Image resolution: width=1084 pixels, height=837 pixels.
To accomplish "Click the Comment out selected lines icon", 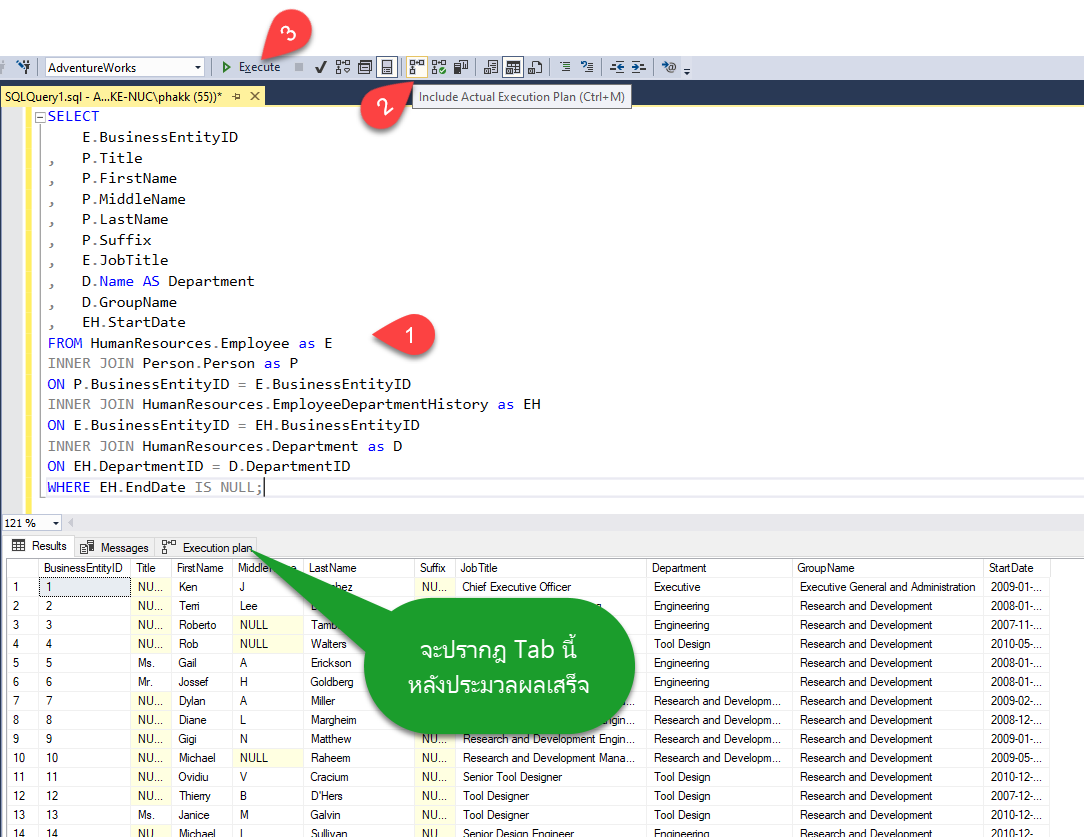I will pyautogui.click(x=566, y=67).
